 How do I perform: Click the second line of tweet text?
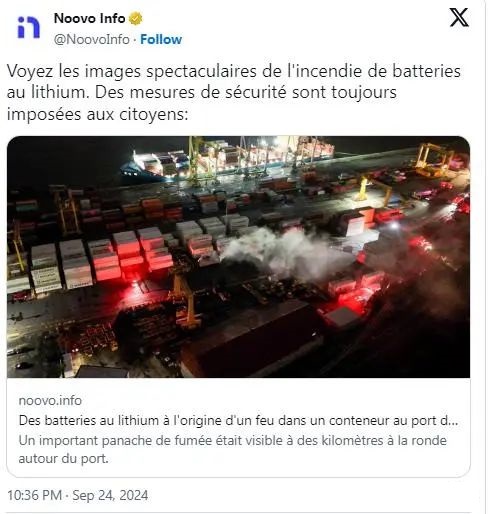(202, 92)
